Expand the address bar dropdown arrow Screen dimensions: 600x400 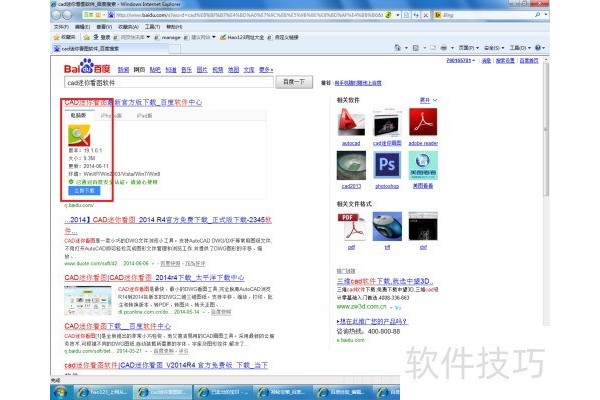coord(398,15)
